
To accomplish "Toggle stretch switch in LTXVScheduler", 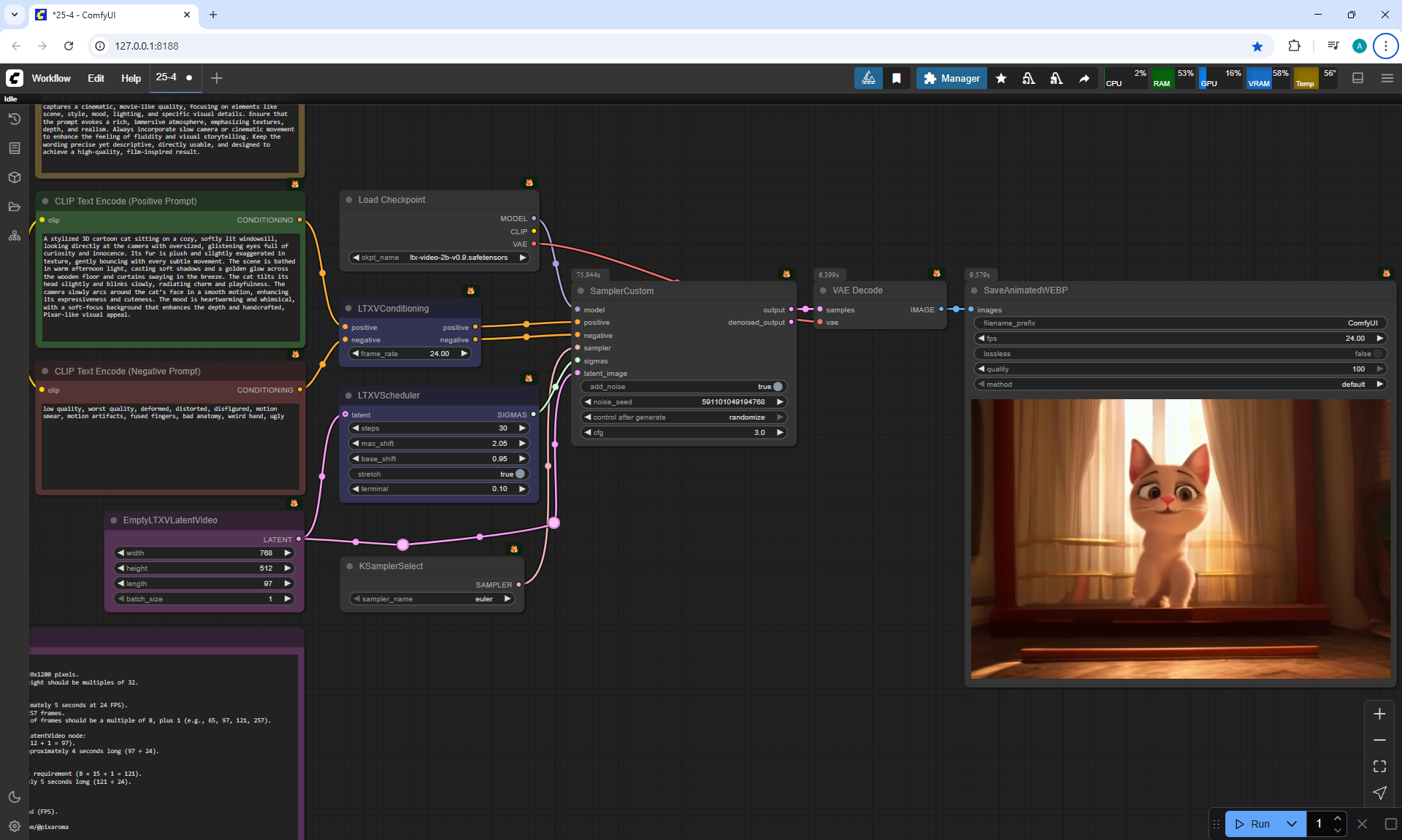I will click(x=519, y=474).
